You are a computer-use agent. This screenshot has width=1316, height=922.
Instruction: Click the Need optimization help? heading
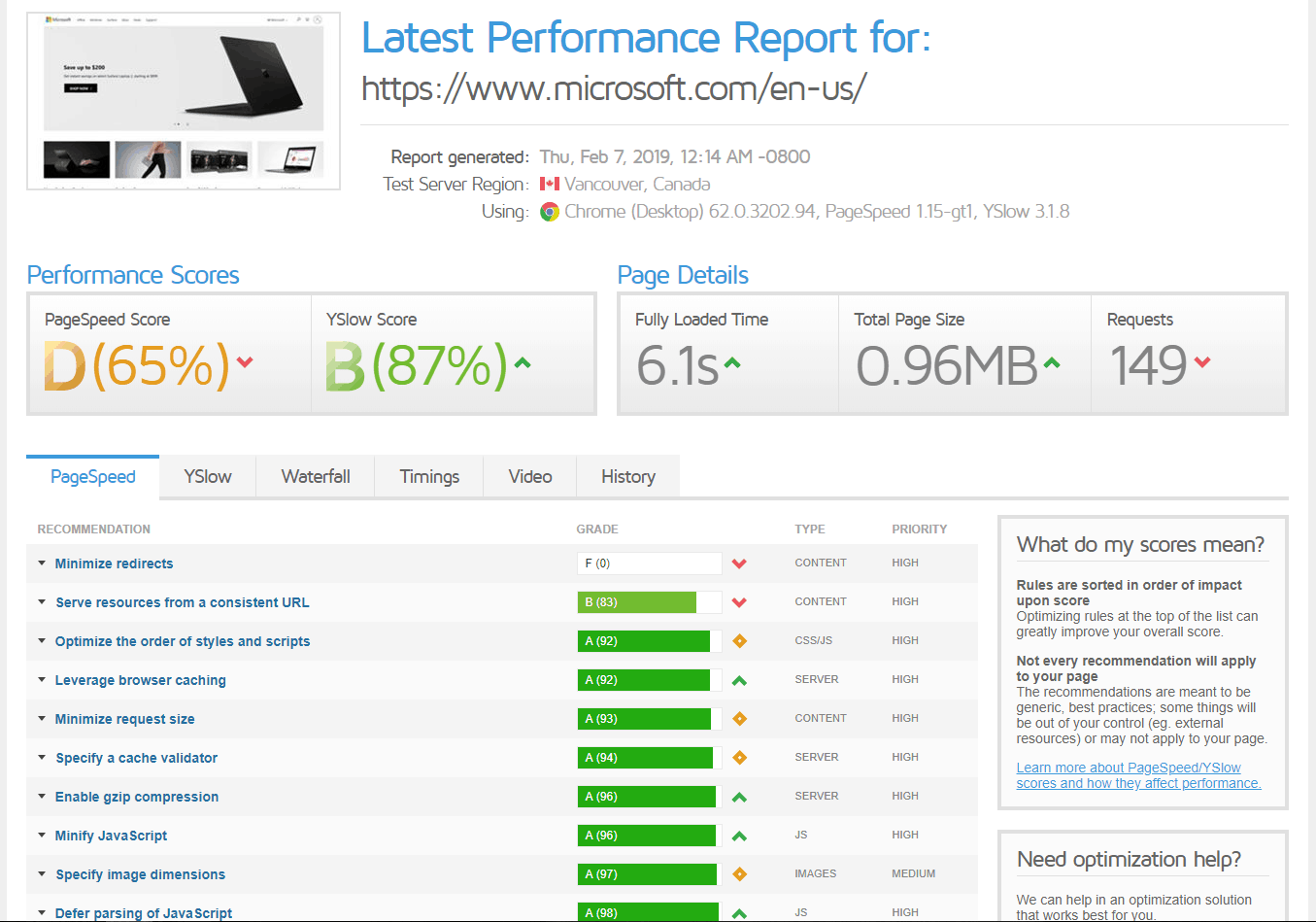tap(1129, 859)
